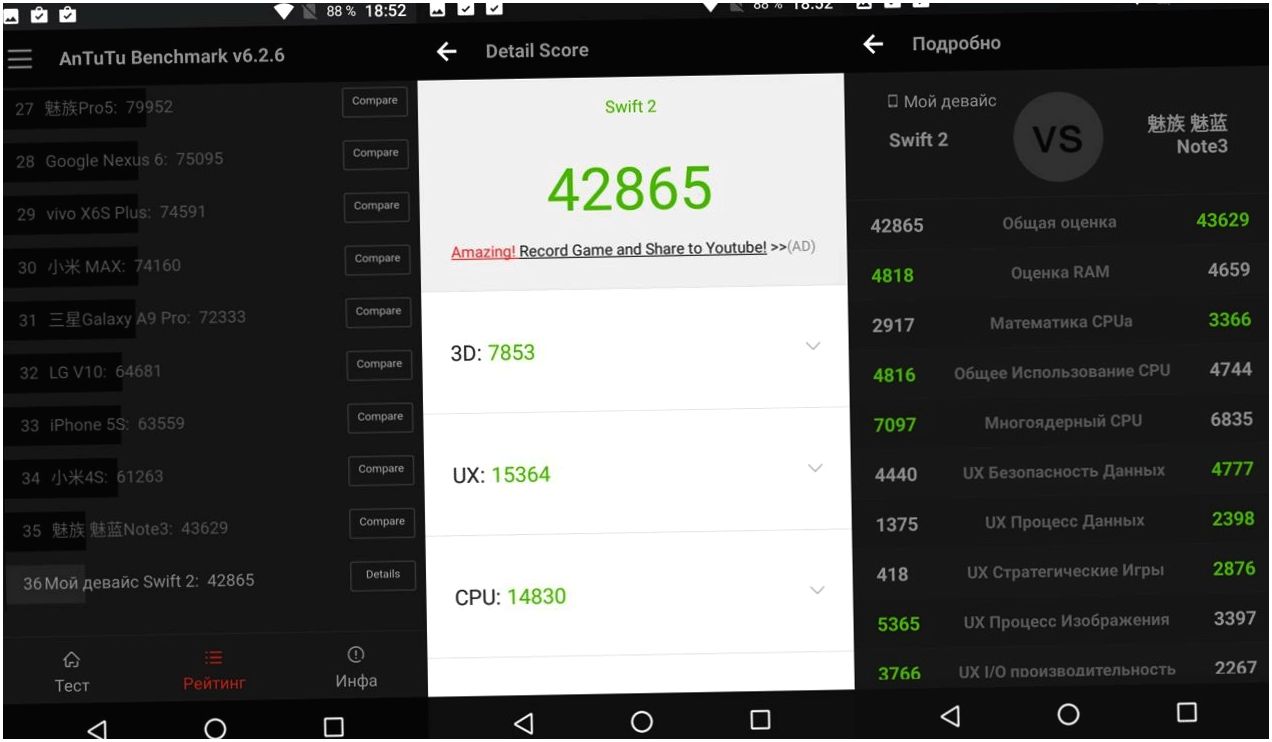Open Record Game and Share to Youtube link
The height and width of the screenshot is (742, 1272).
pyautogui.click(x=608, y=250)
